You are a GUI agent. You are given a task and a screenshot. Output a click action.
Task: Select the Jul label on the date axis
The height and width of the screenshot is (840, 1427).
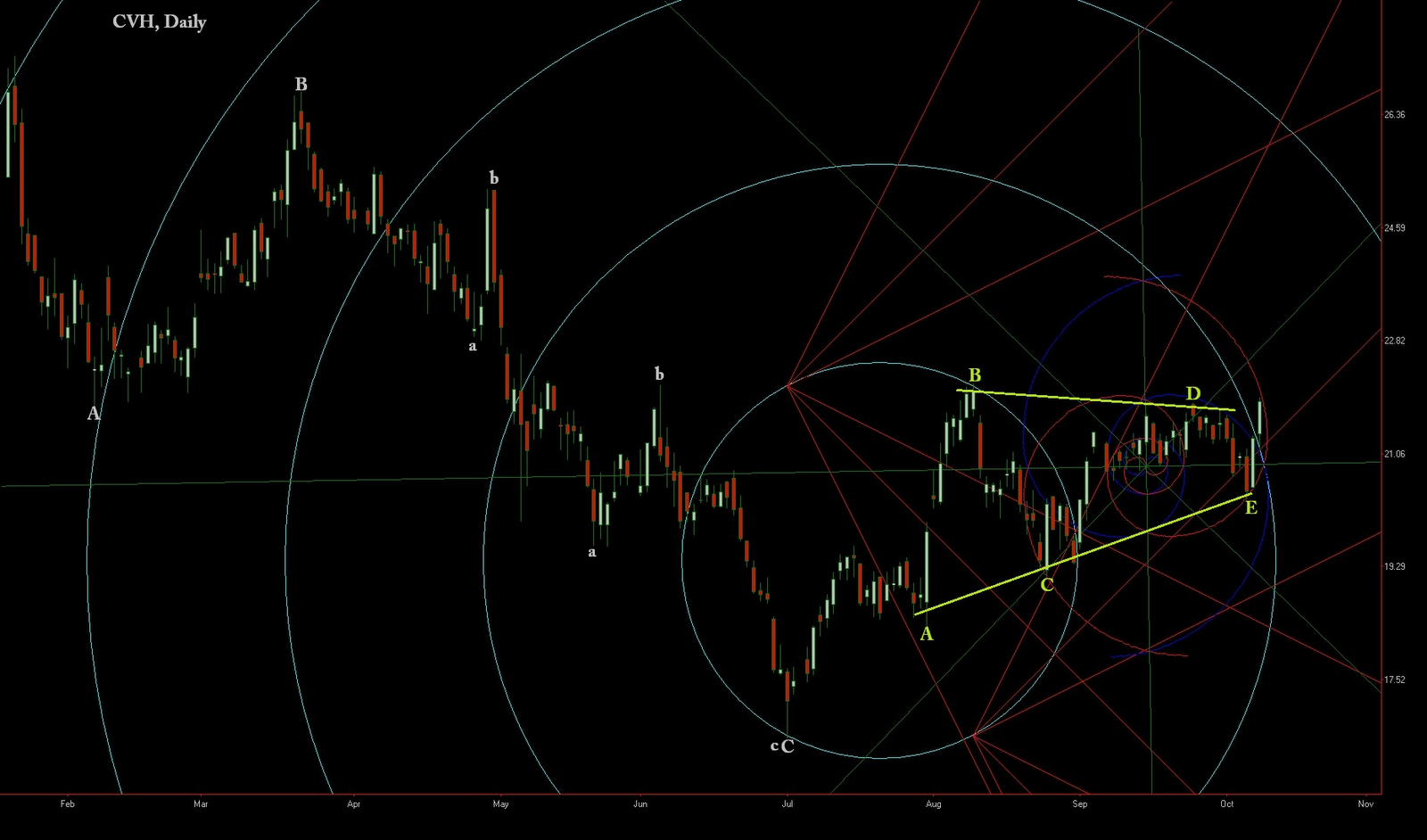(788, 803)
